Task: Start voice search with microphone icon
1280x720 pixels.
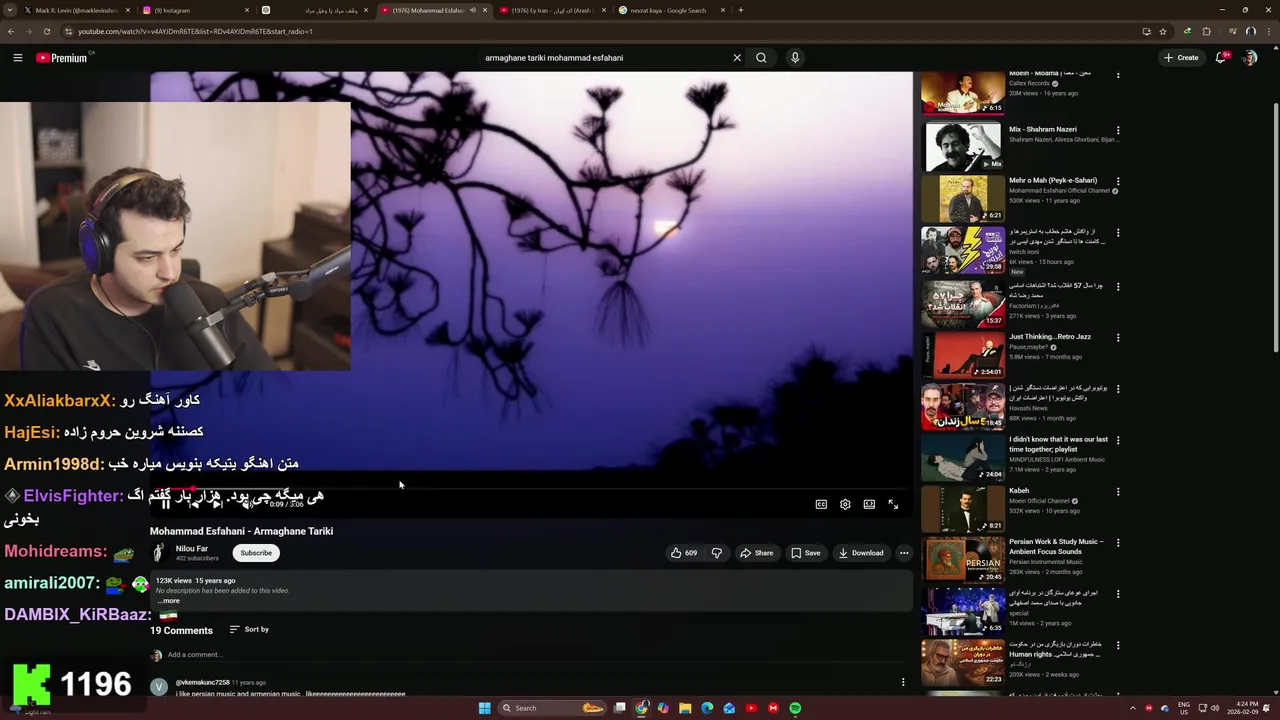Action: click(x=795, y=58)
